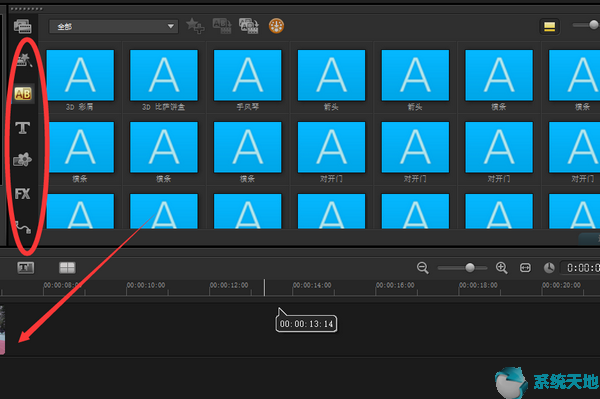Click ruler mark 00:00:12:00

(x=229, y=285)
